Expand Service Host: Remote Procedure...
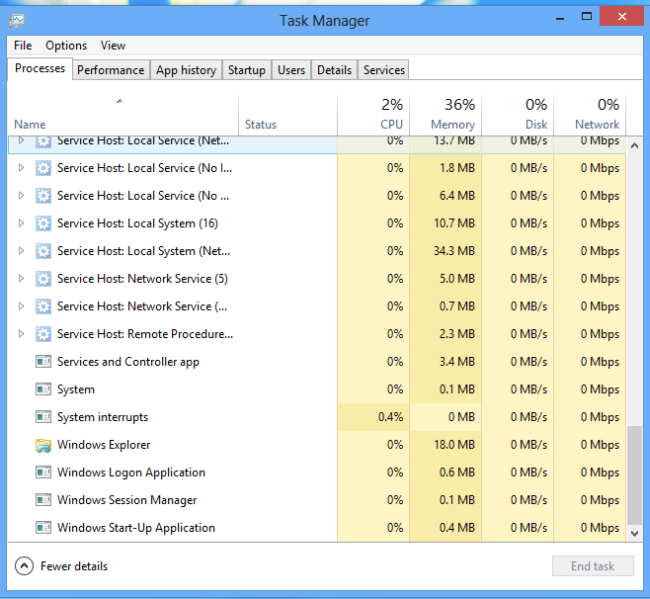 coord(21,333)
